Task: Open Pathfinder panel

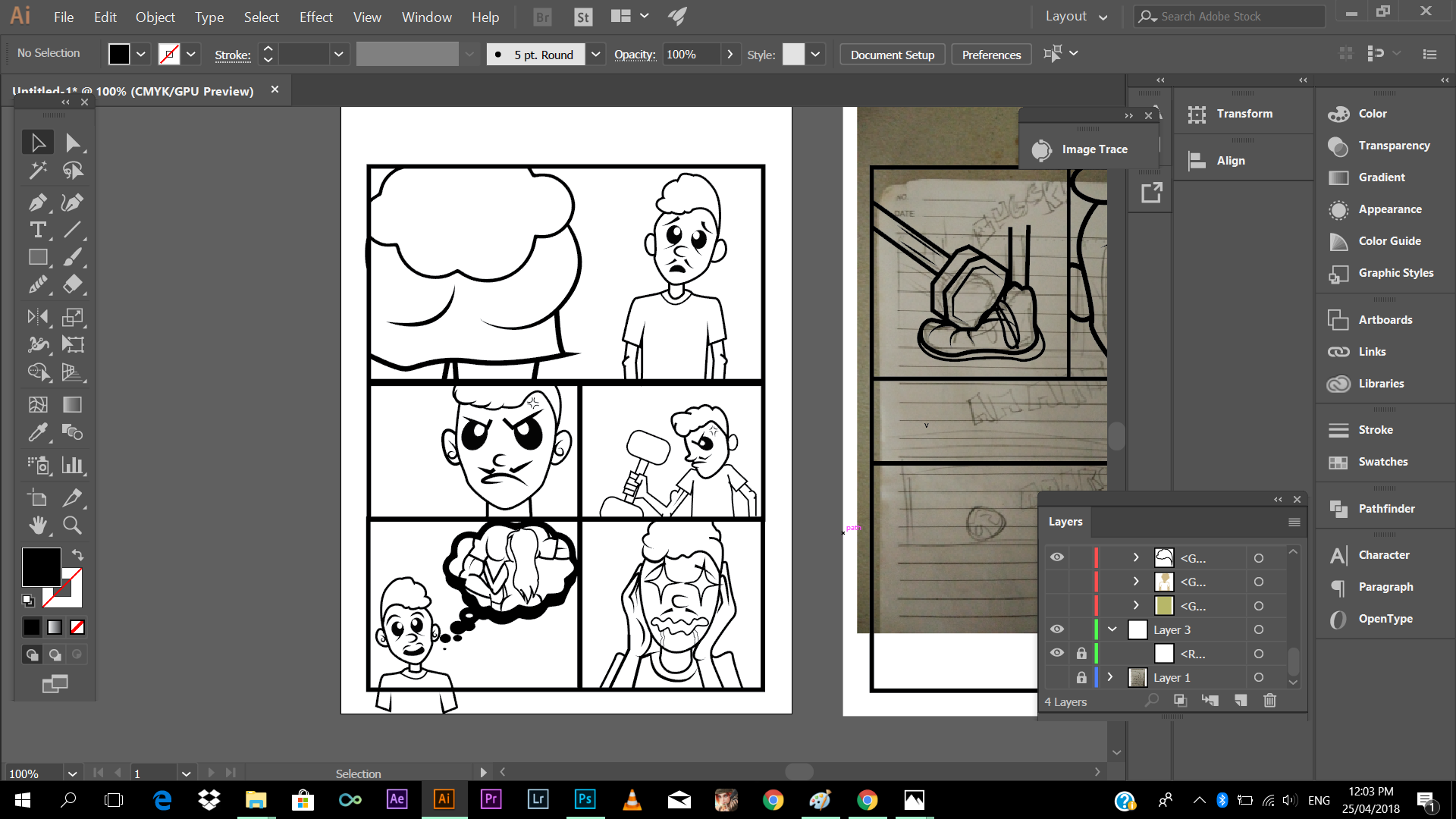Action: (1372, 508)
